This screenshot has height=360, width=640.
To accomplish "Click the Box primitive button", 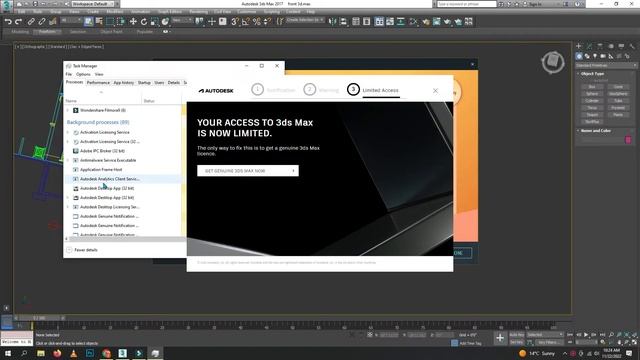I will click(x=592, y=87).
